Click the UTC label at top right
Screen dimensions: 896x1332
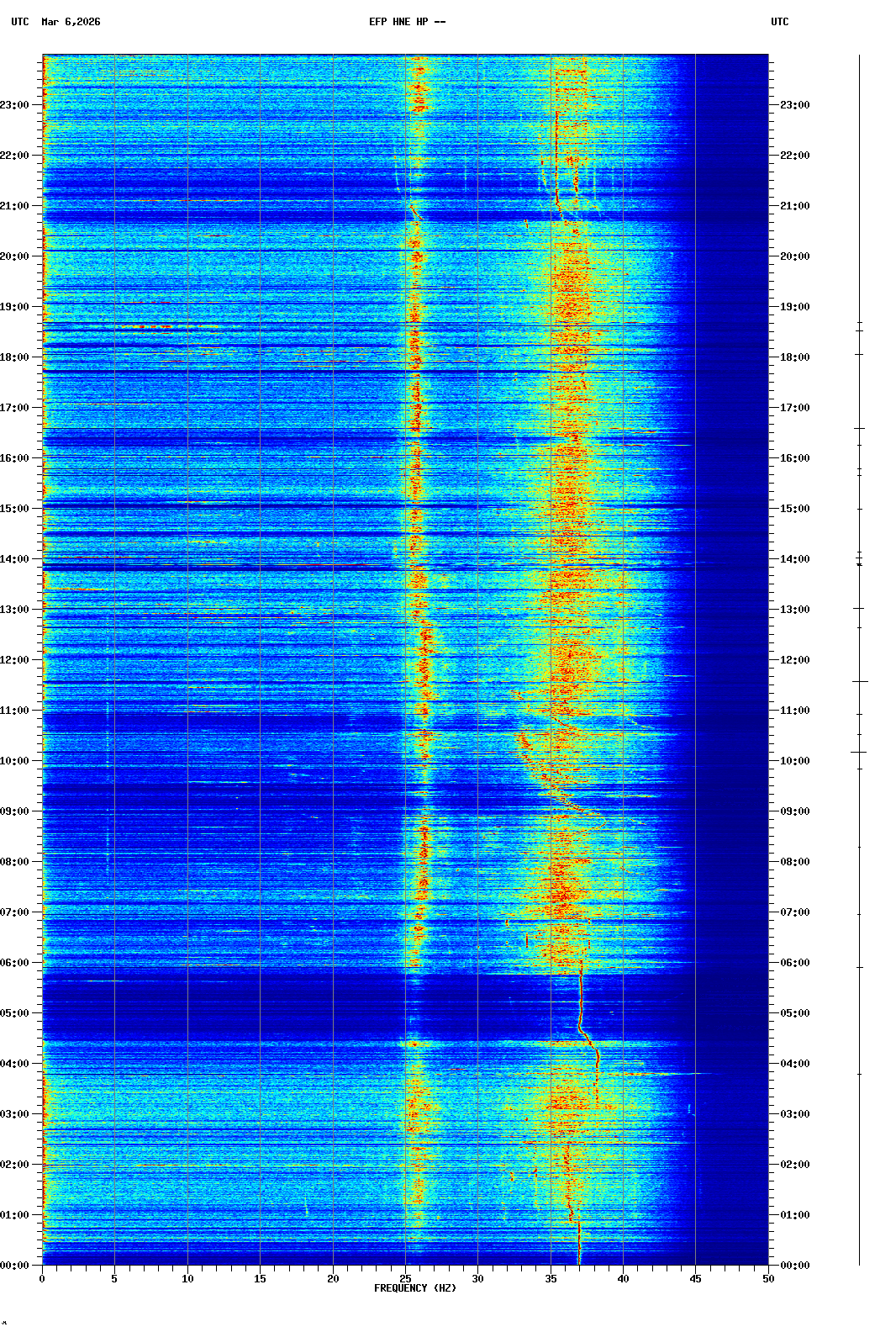(x=779, y=22)
